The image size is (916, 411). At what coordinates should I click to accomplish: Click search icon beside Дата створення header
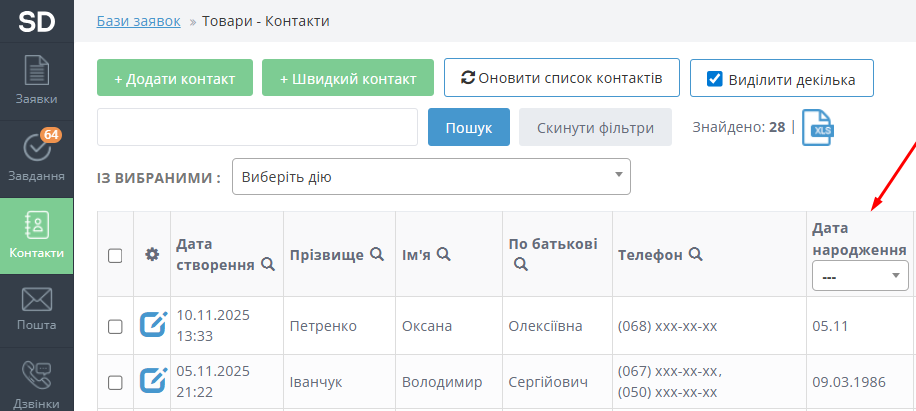[x=267, y=265]
